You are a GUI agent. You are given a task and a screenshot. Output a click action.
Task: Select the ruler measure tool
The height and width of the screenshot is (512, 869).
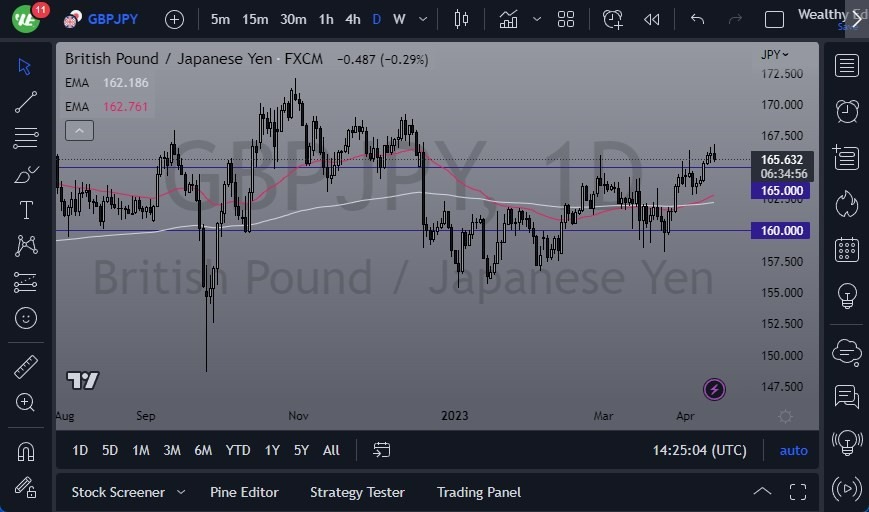pyautogui.click(x=25, y=367)
